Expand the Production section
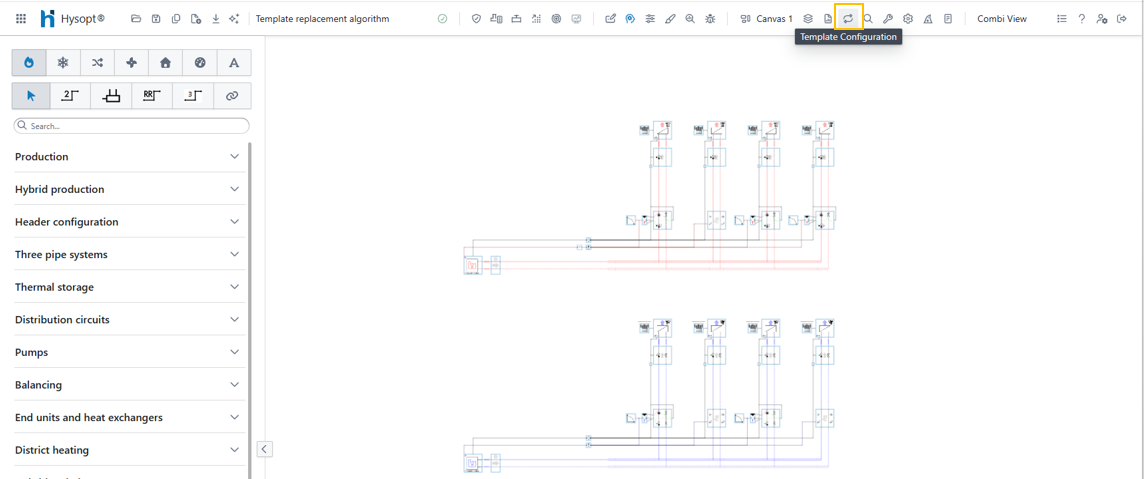 (x=127, y=157)
